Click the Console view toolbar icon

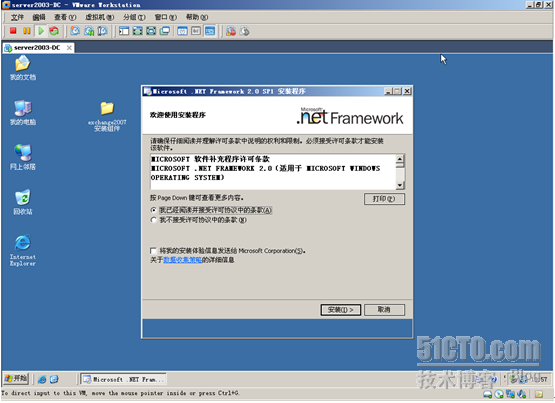pyautogui.click(x=210, y=31)
